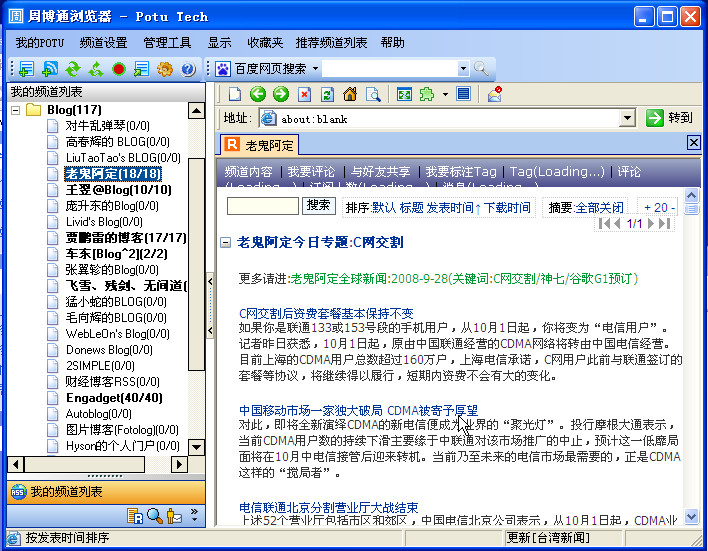708x551 pixels.
Task: Click the page search preview icon
Action: 373,94
